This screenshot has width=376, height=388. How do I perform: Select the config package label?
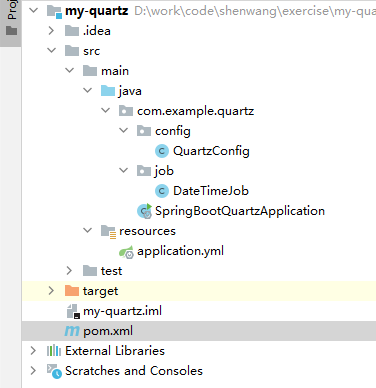[173, 131]
